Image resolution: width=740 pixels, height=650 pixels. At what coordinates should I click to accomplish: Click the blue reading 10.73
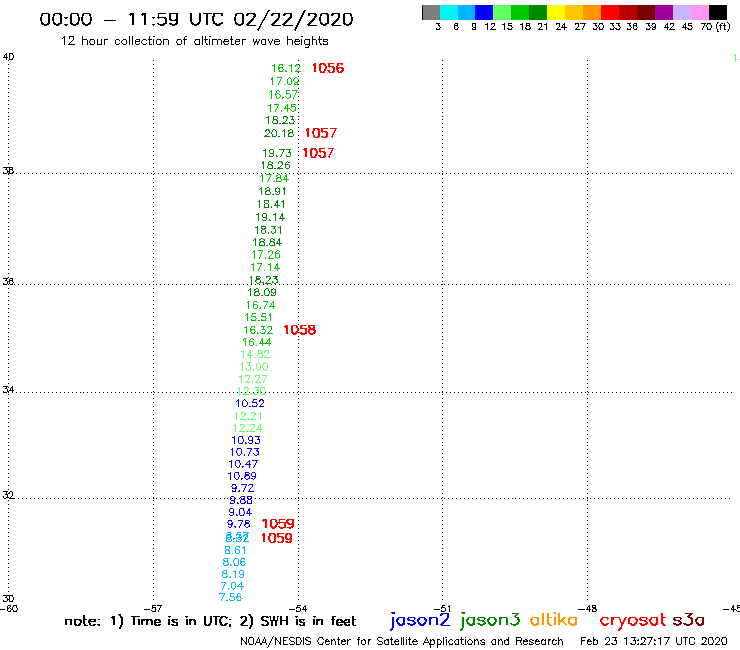coord(245,452)
